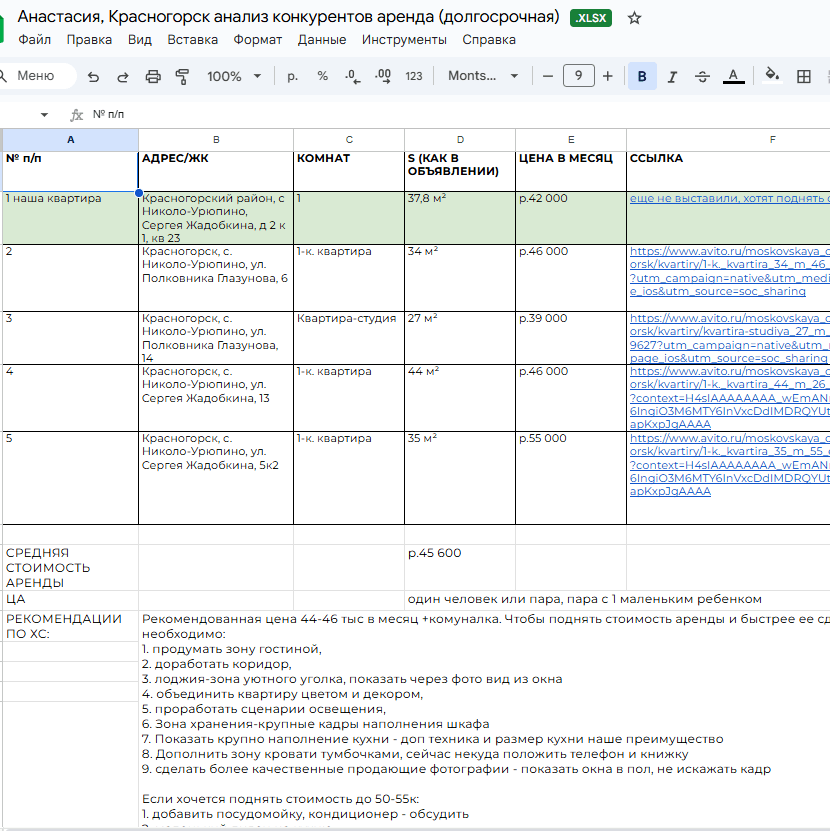The height and width of the screenshot is (831, 830).
Task: Expand the name box dropdown arrow
Action: point(45,114)
